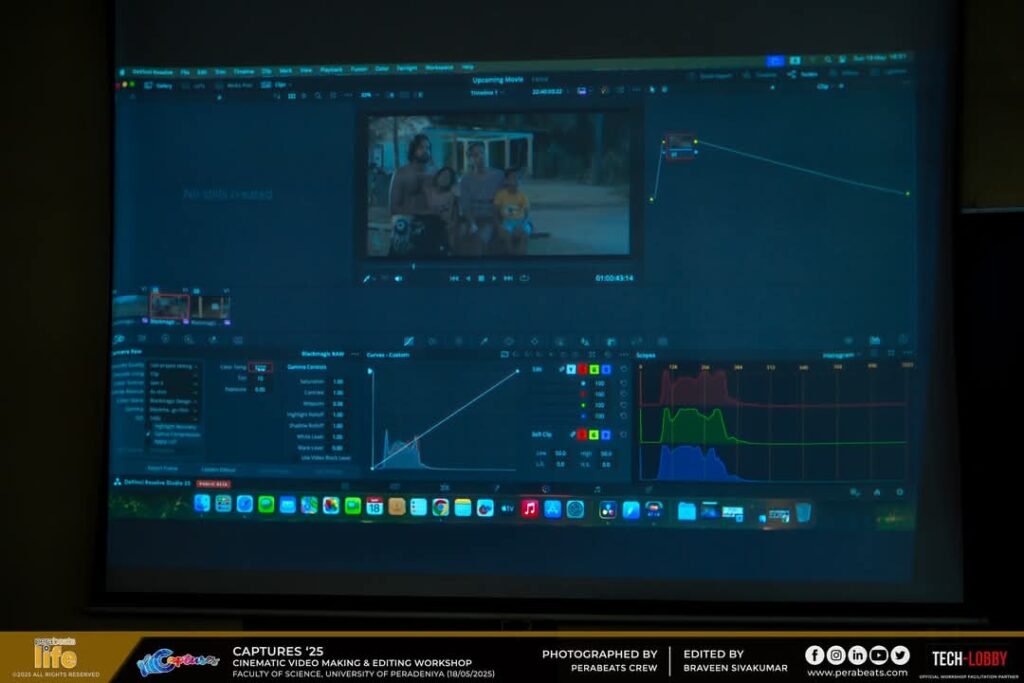Open the Color menu
The height and width of the screenshot is (683, 1024).
click(382, 69)
